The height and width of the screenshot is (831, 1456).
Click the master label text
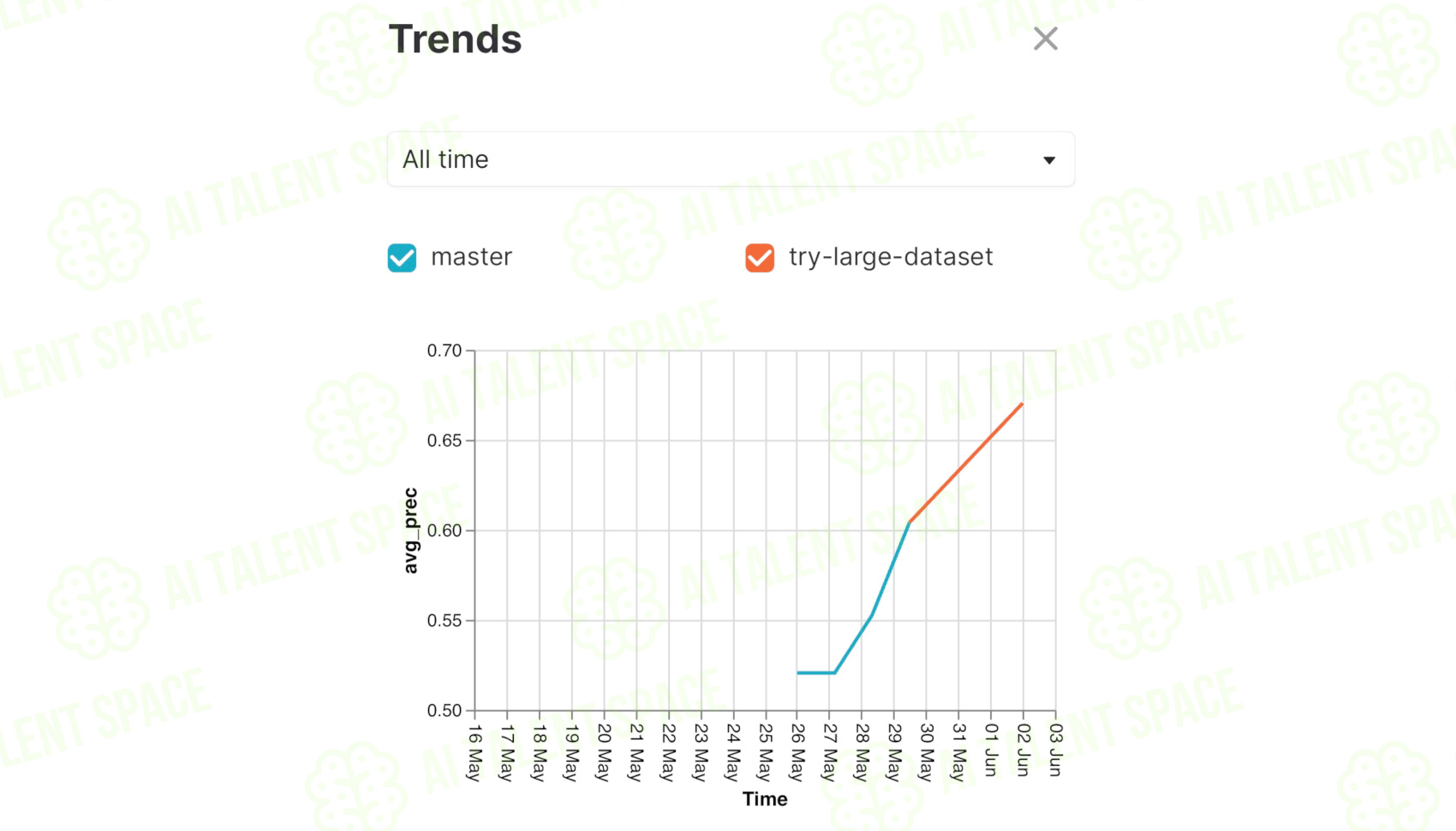click(x=471, y=257)
